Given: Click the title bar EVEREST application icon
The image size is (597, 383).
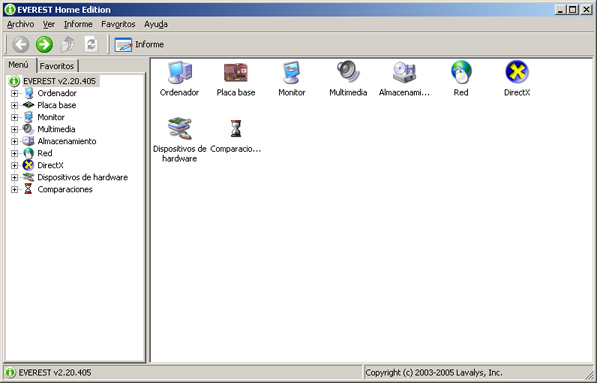Looking at the screenshot, I should 10,10.
